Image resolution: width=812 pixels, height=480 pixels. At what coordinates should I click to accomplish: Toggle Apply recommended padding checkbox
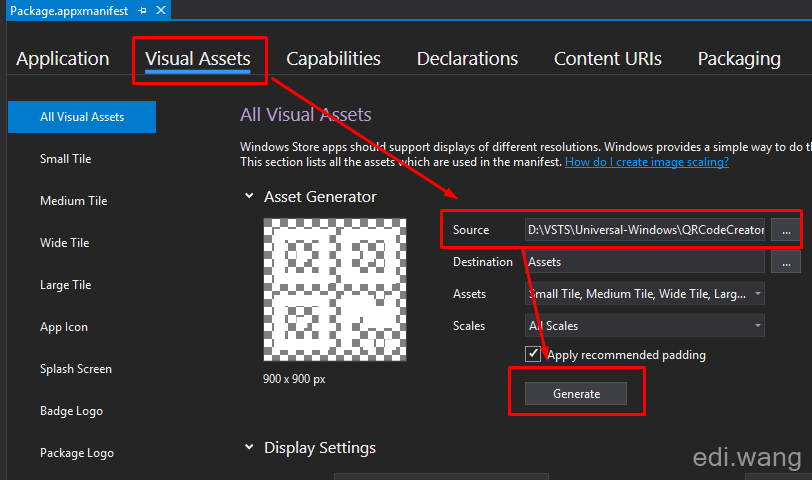(533, 354)
